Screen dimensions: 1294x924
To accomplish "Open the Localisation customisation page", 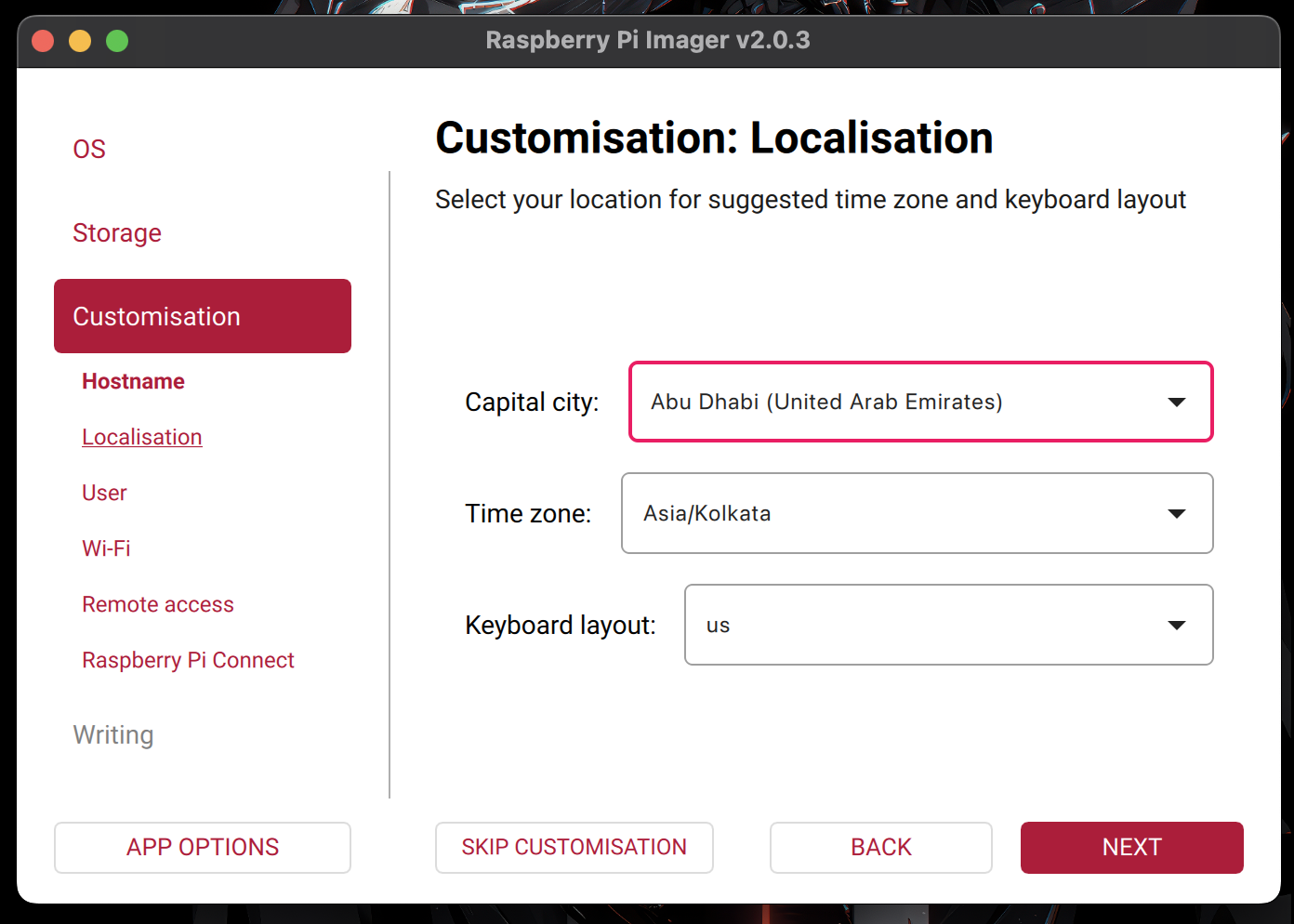I will pos(142,437).
